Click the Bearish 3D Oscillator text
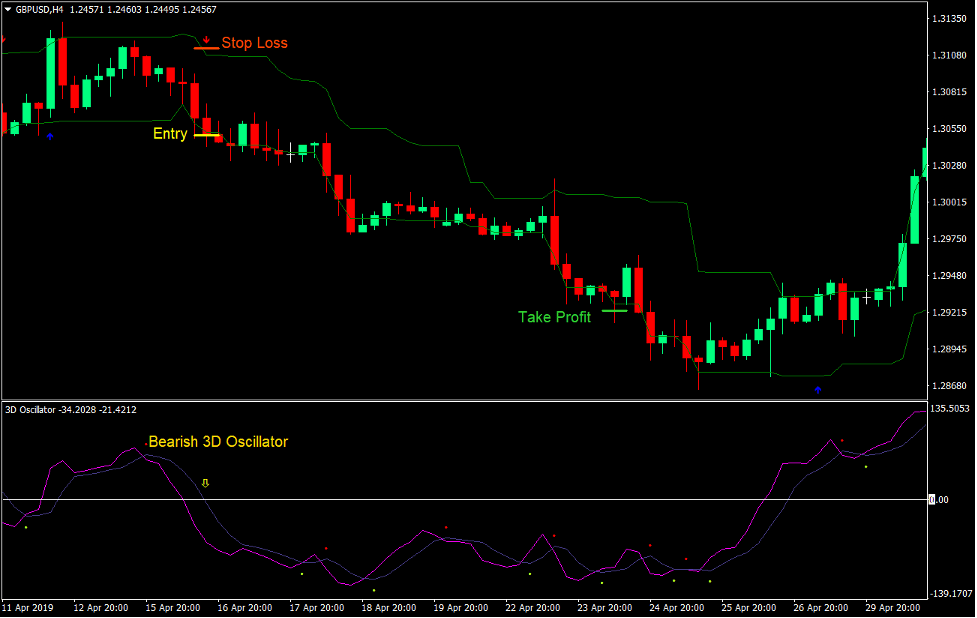Viewport: 977px width, 618px height. [218, 441]
